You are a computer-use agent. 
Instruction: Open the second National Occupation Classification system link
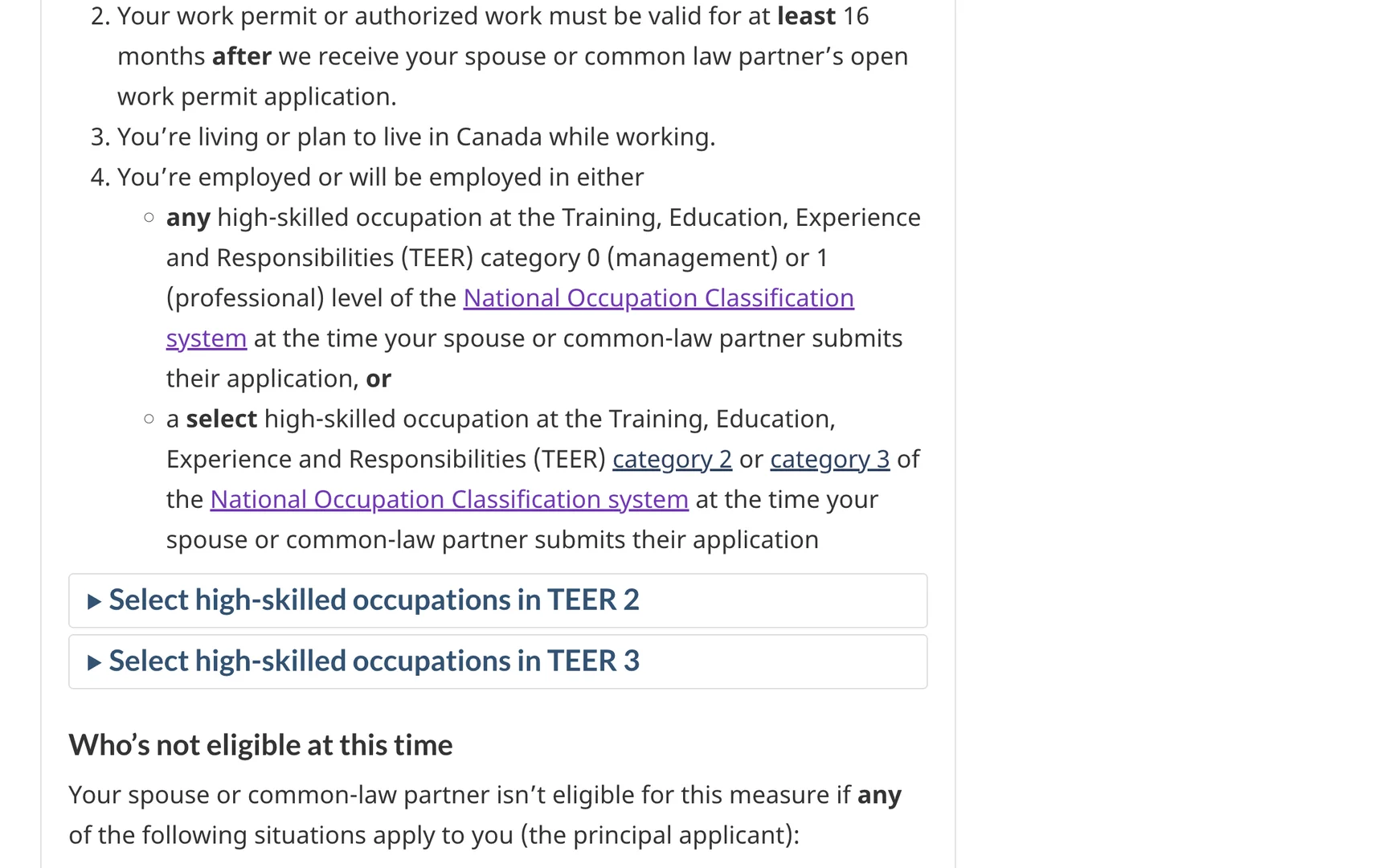[x=449, y=499]
